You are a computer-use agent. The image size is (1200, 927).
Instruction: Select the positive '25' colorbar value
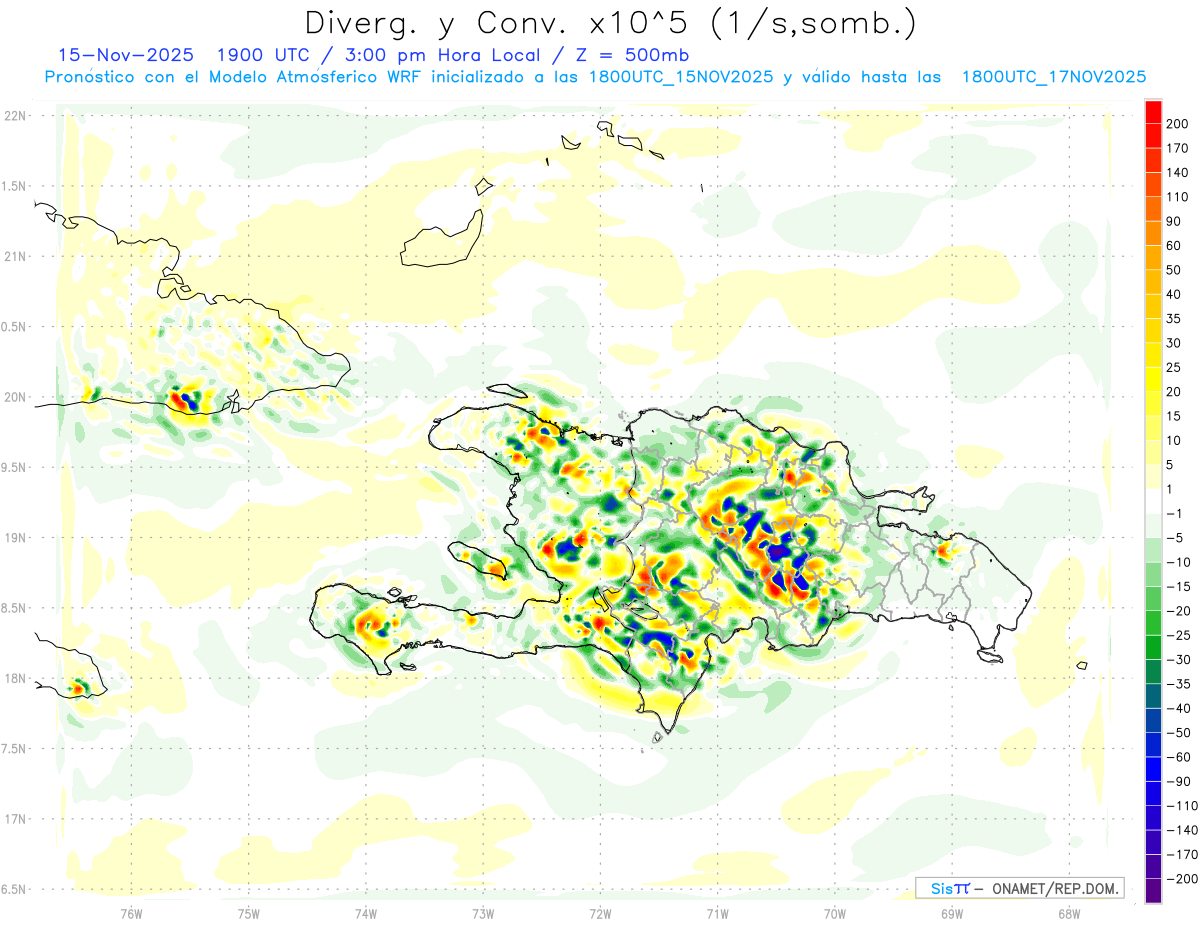(1174, 368)
